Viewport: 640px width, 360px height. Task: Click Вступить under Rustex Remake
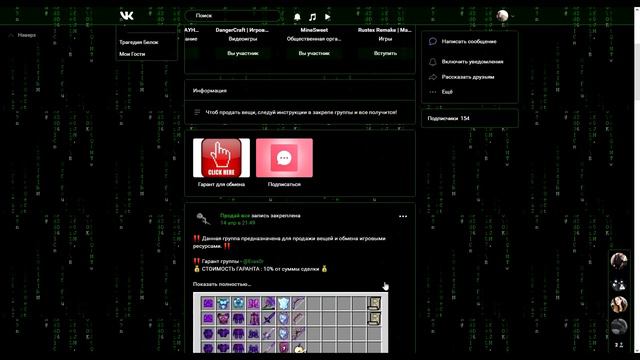pos(385,53)
